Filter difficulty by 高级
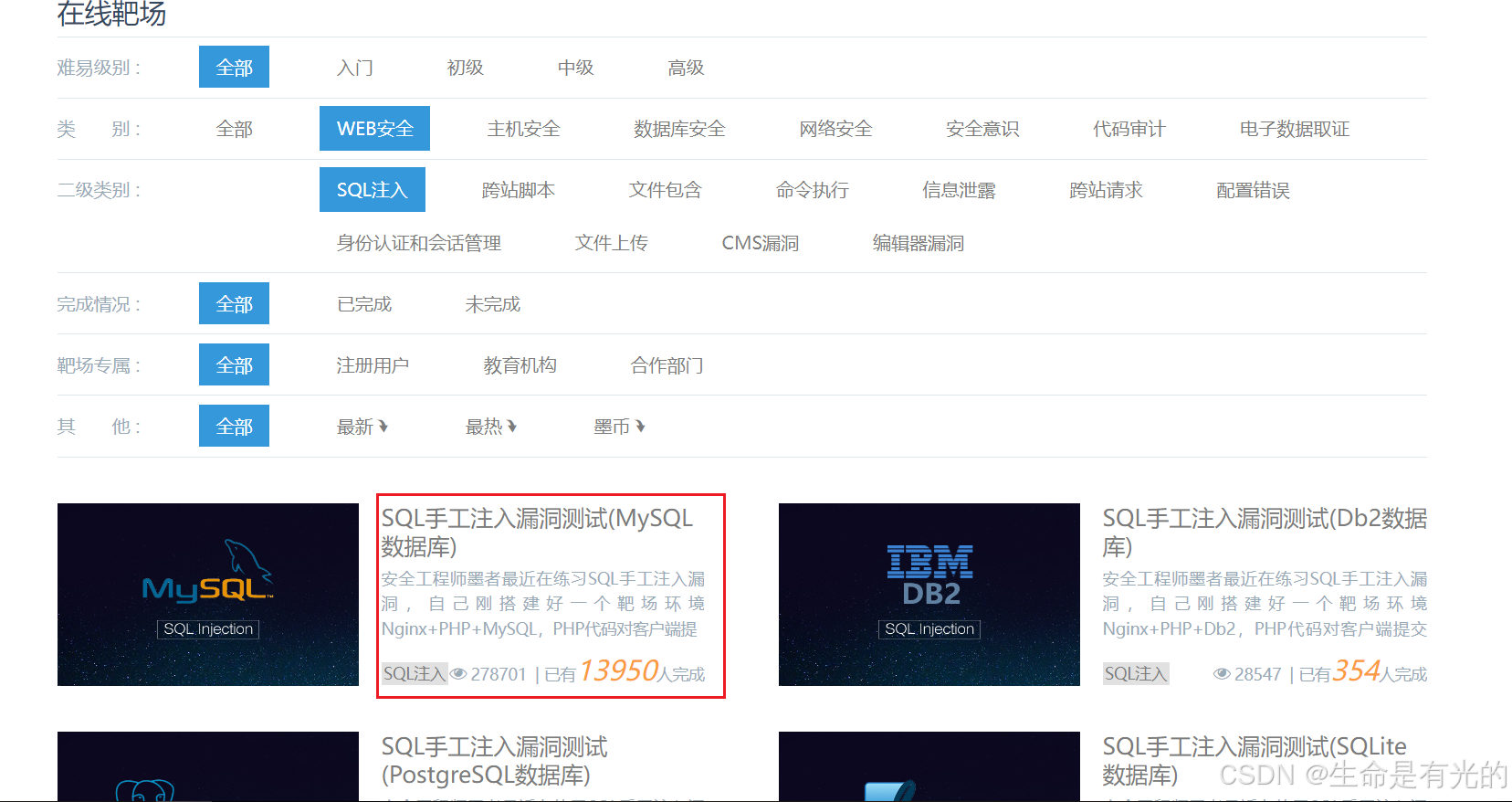 687,68
